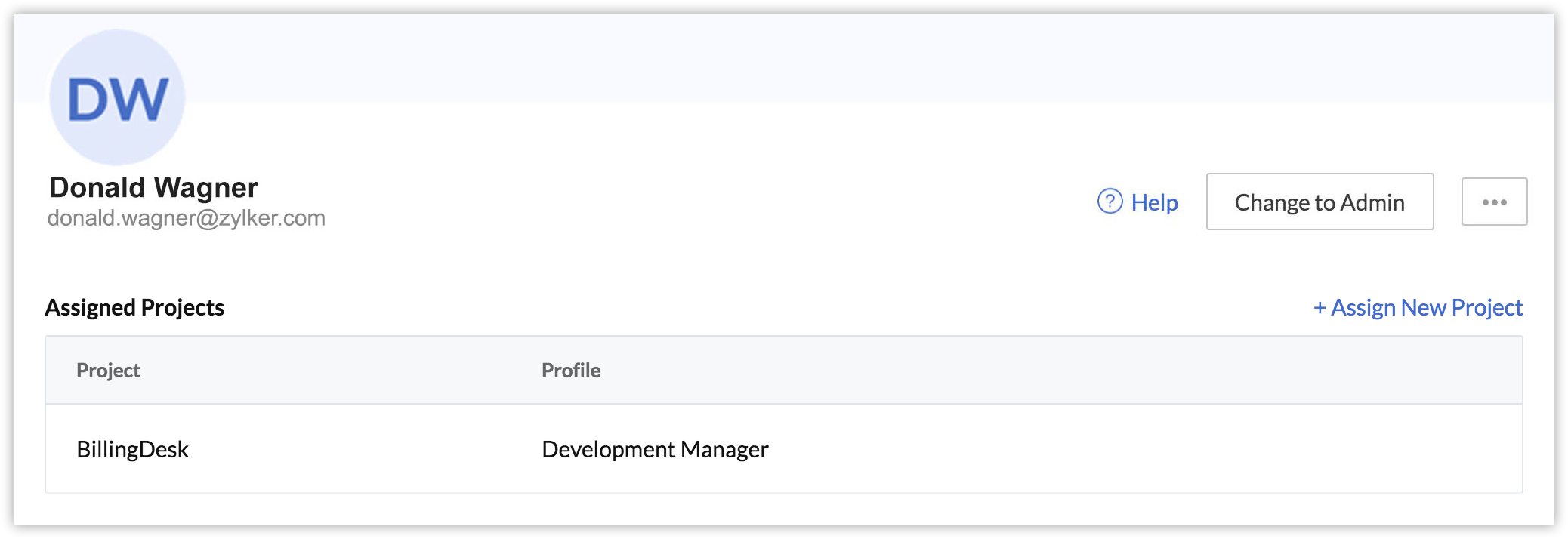Click the question mark help icon
The width and height of the screenshot is (1568, 539).
(x=1110, y=202)
